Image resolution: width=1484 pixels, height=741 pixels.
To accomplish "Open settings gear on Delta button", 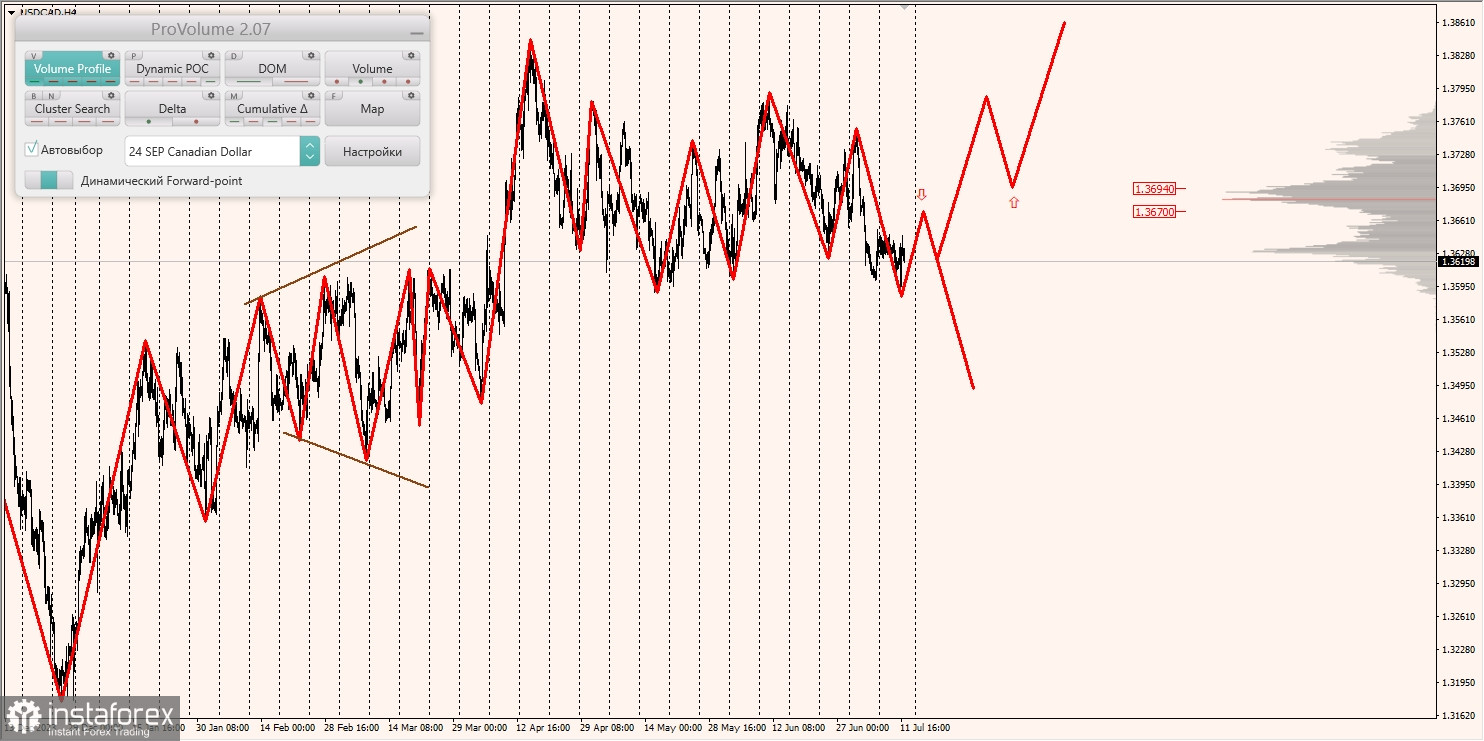I will [211, 95].
